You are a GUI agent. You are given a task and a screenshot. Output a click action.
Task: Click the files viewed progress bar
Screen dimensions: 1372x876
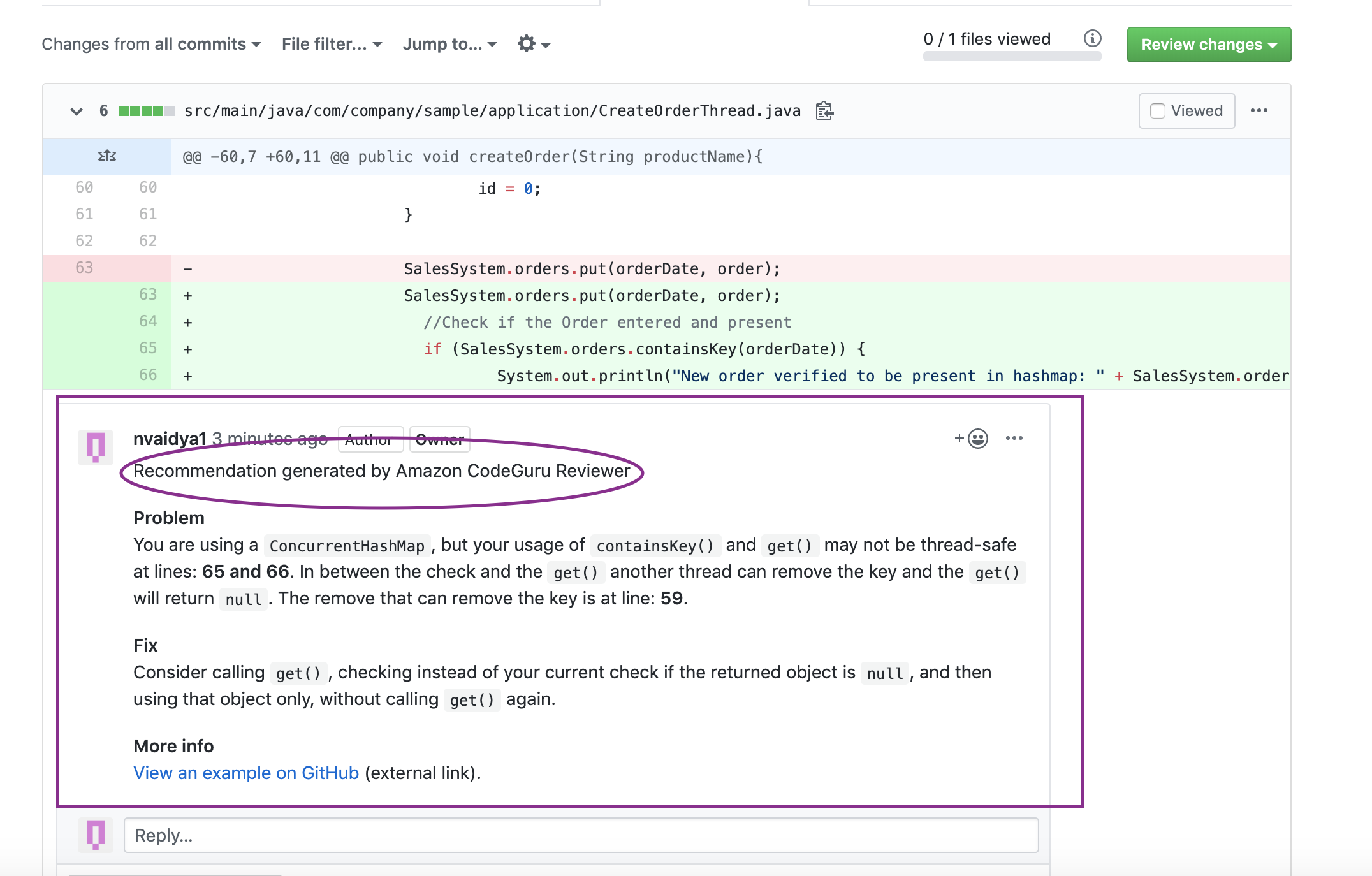click(x=1012, y=57)
